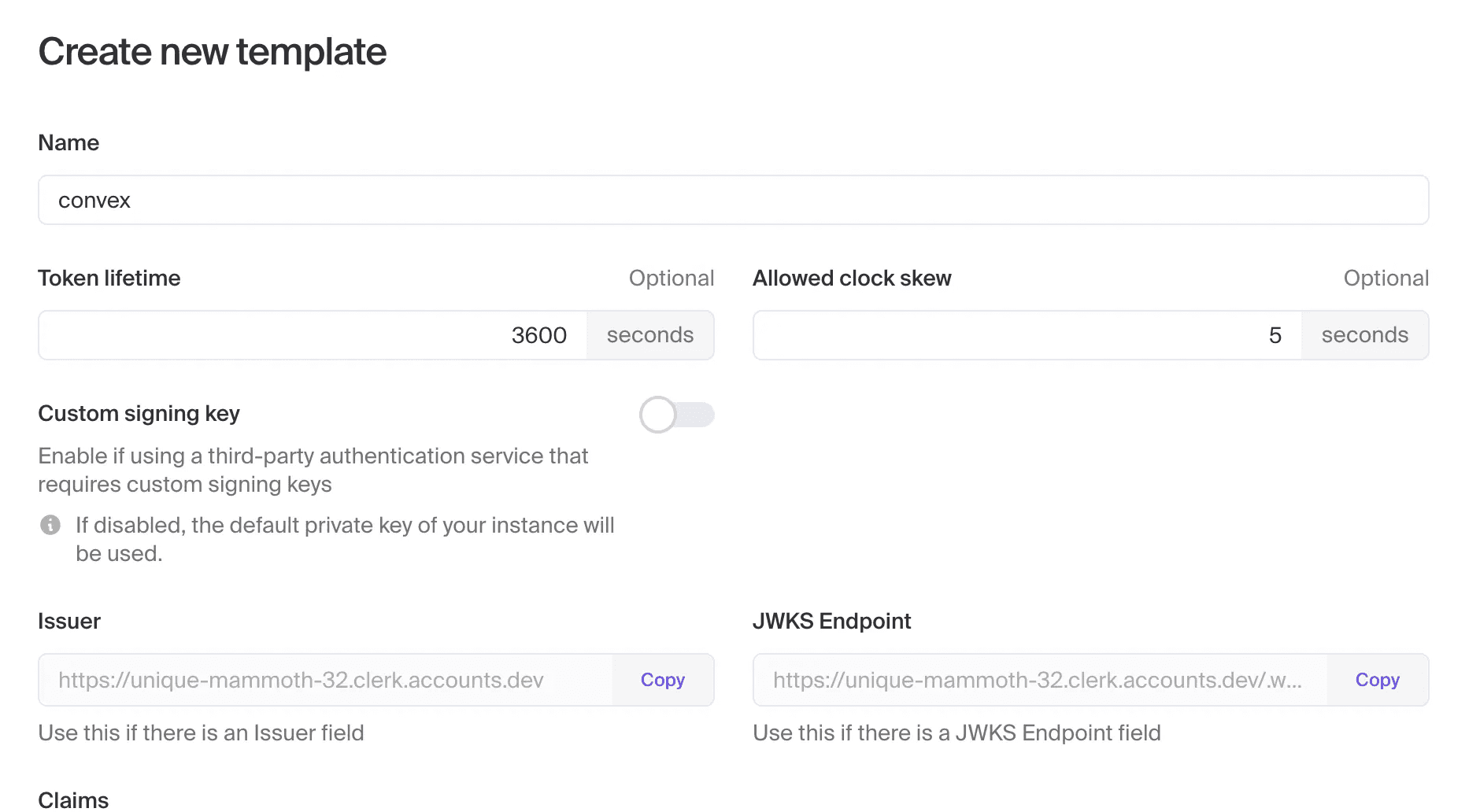Click the Name field label
Viewport: 1480px width, 812px height.
(x=68, y=142)
